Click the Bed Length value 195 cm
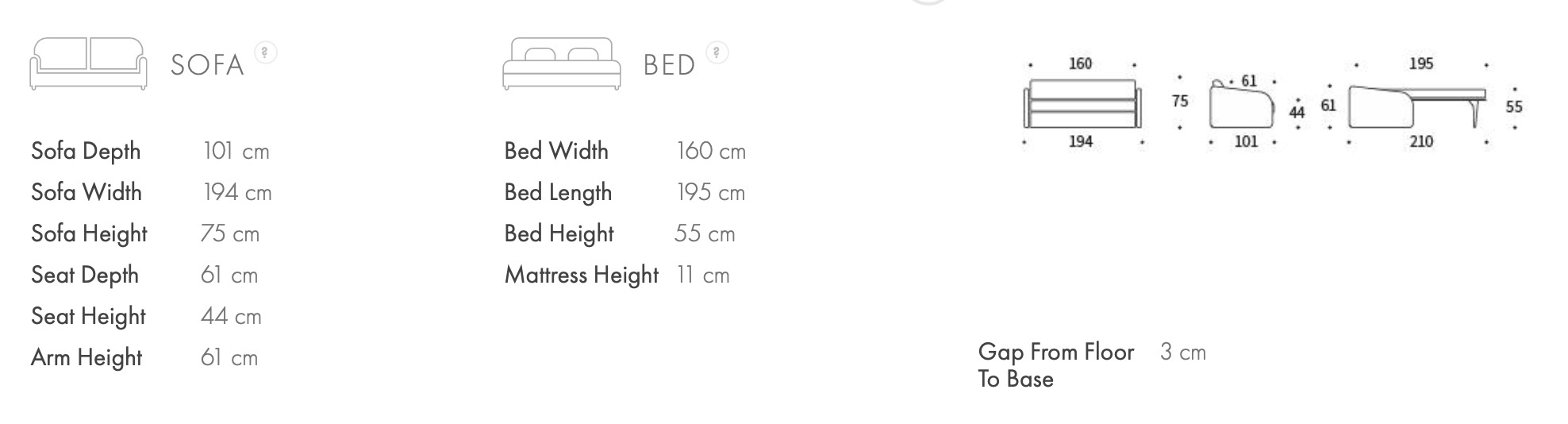Screen dimensions: 1568x424 (x=710, y=192)
